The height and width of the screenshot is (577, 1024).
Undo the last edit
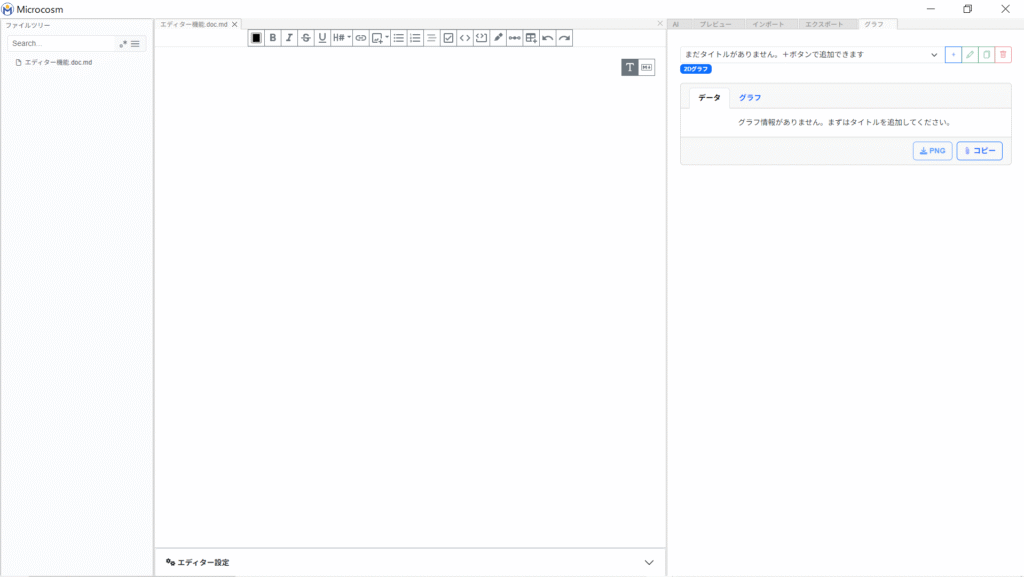[548, 38]
